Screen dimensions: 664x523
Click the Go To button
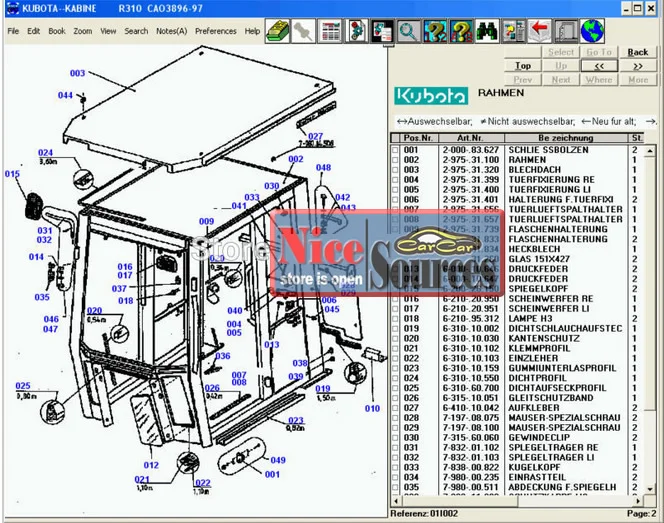(599, 52)
